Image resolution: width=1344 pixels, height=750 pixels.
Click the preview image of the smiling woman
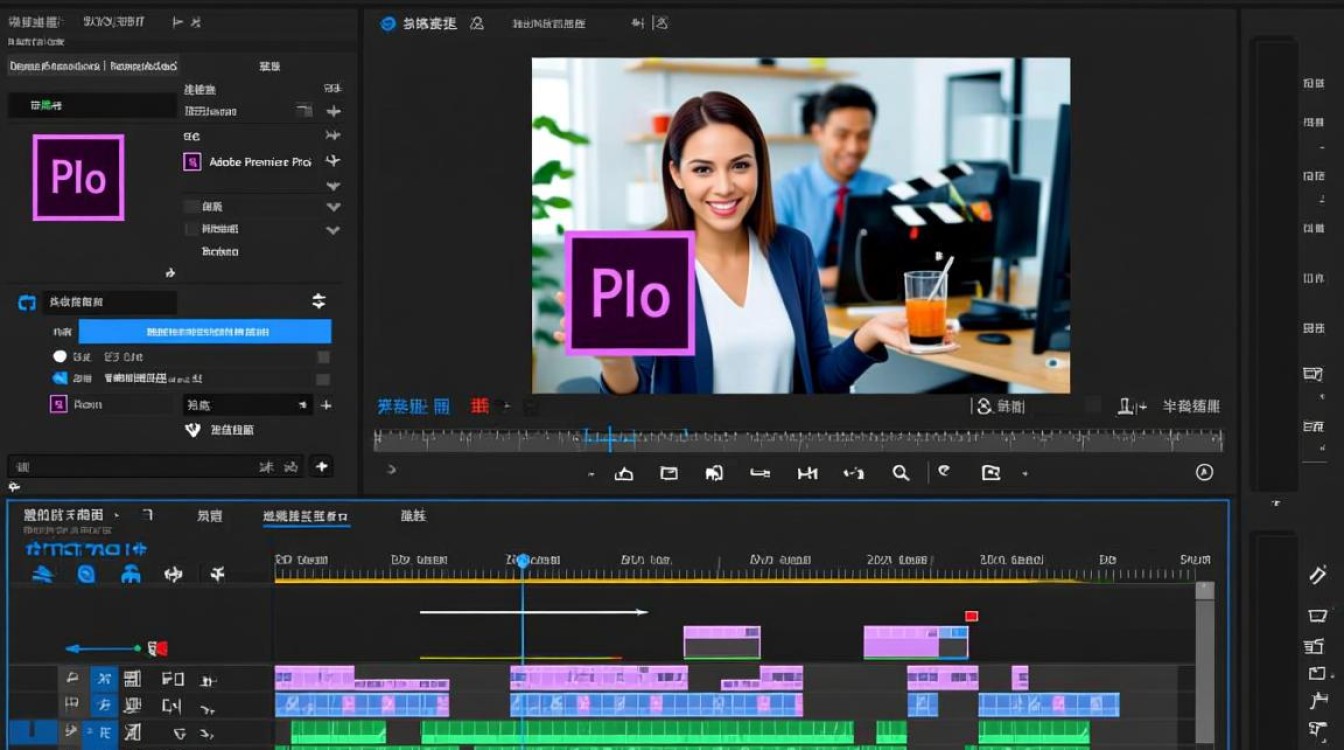click(x=800, y=225)
